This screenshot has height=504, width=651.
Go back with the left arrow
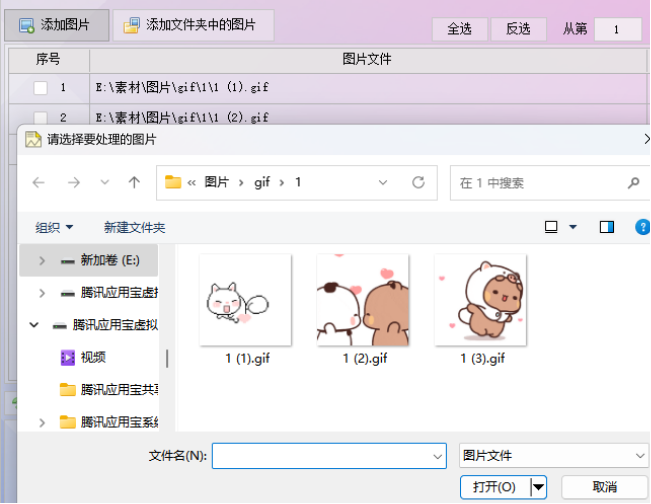tap(39, 182)
